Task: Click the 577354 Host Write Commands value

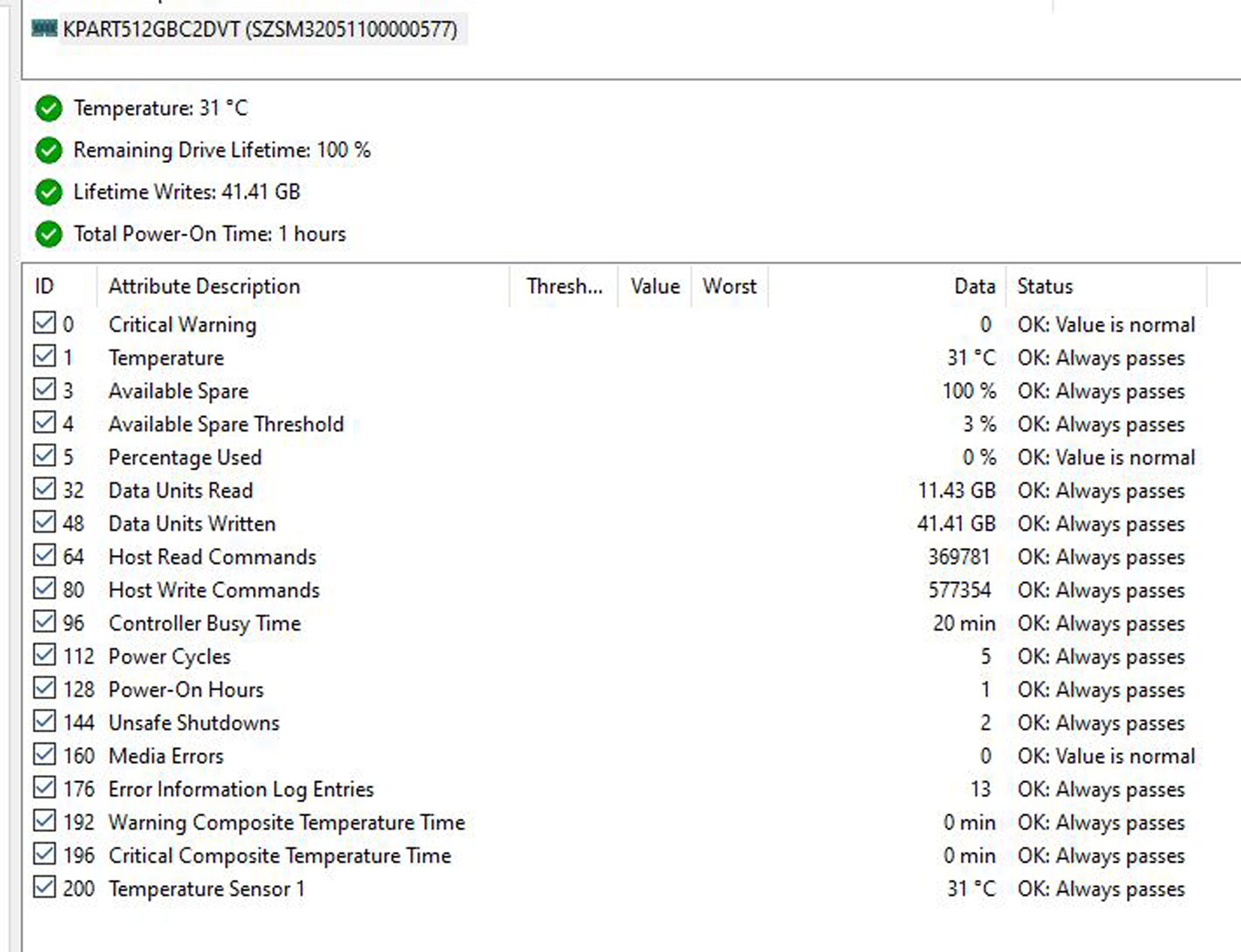Action: 959,590
